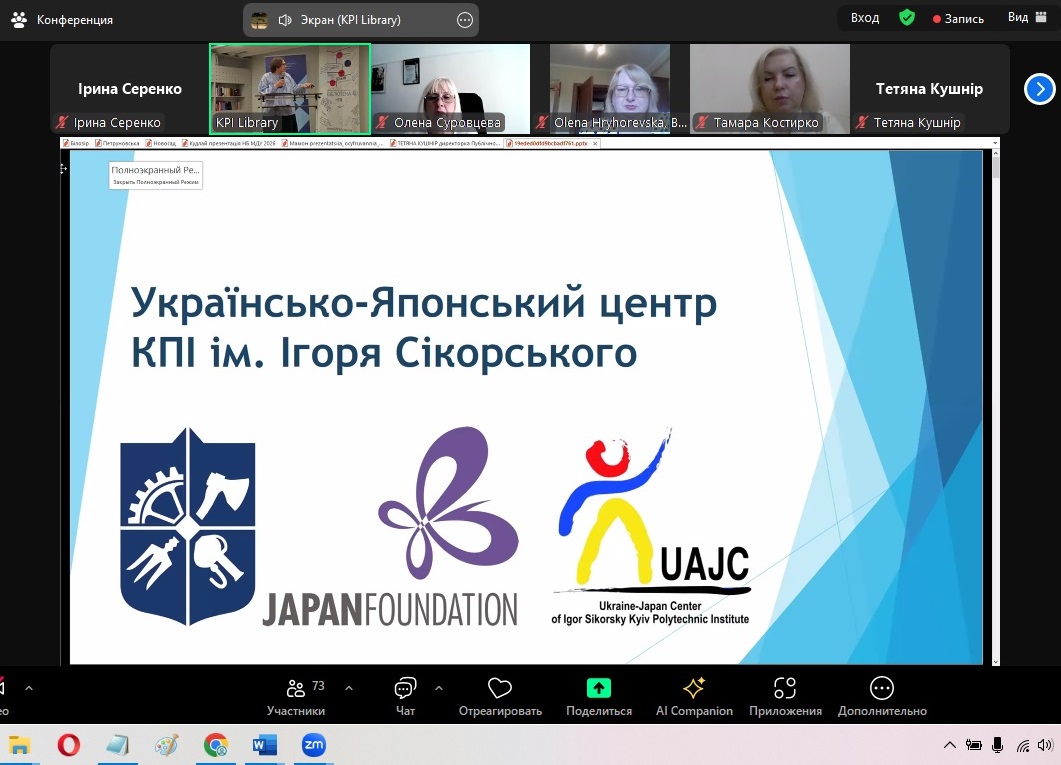
Task: Click muted mic icon beside Ірина Серенко
Action: [62, 122]
